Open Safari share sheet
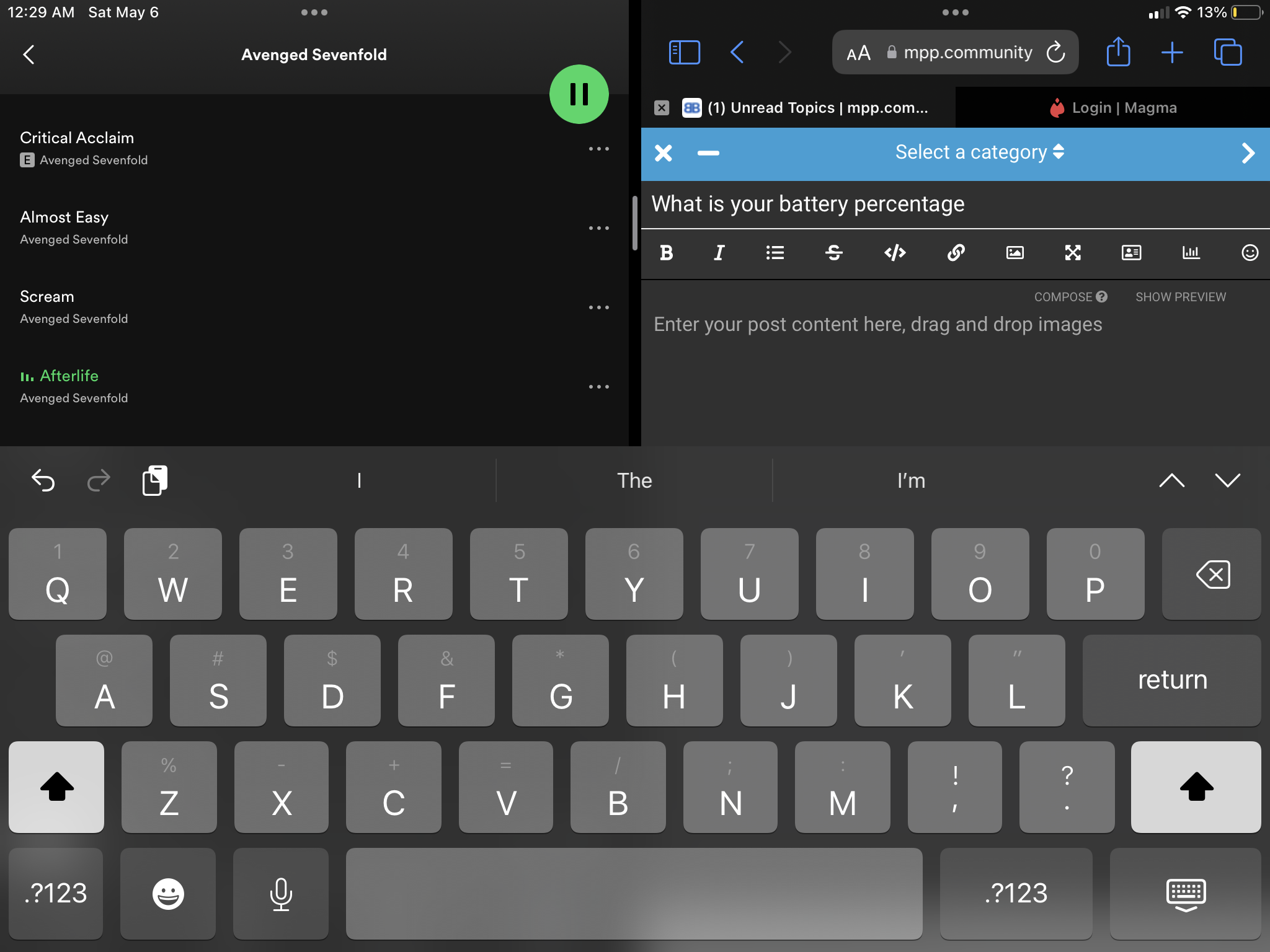 (x=1118, y=52)
